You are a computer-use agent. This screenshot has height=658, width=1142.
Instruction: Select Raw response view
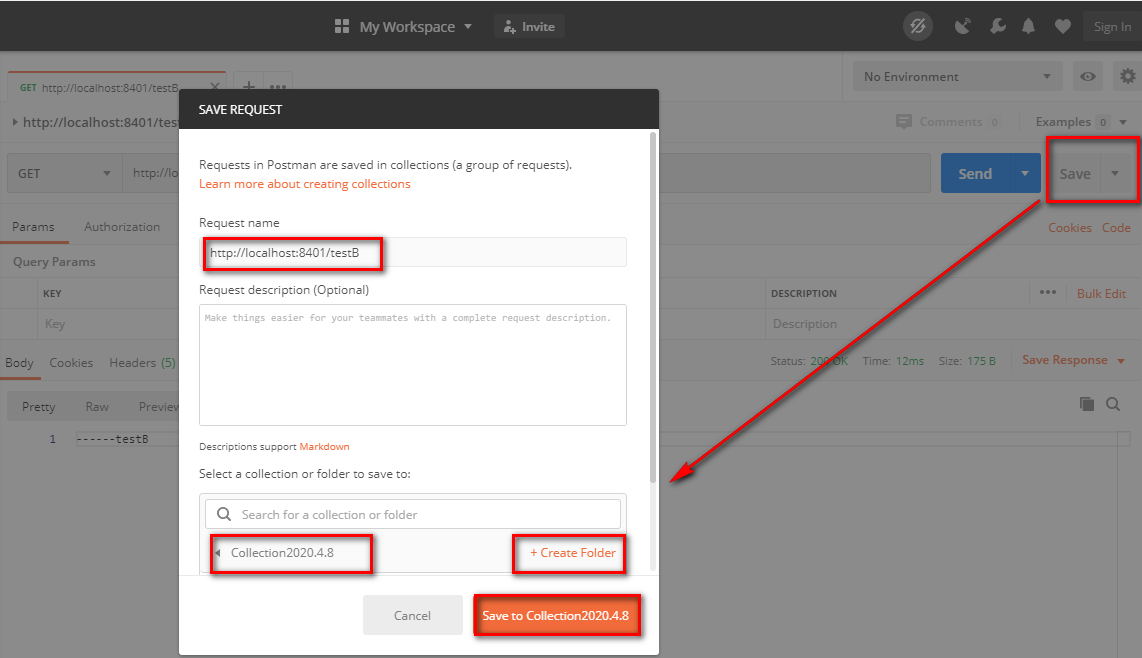pos(97,407)
